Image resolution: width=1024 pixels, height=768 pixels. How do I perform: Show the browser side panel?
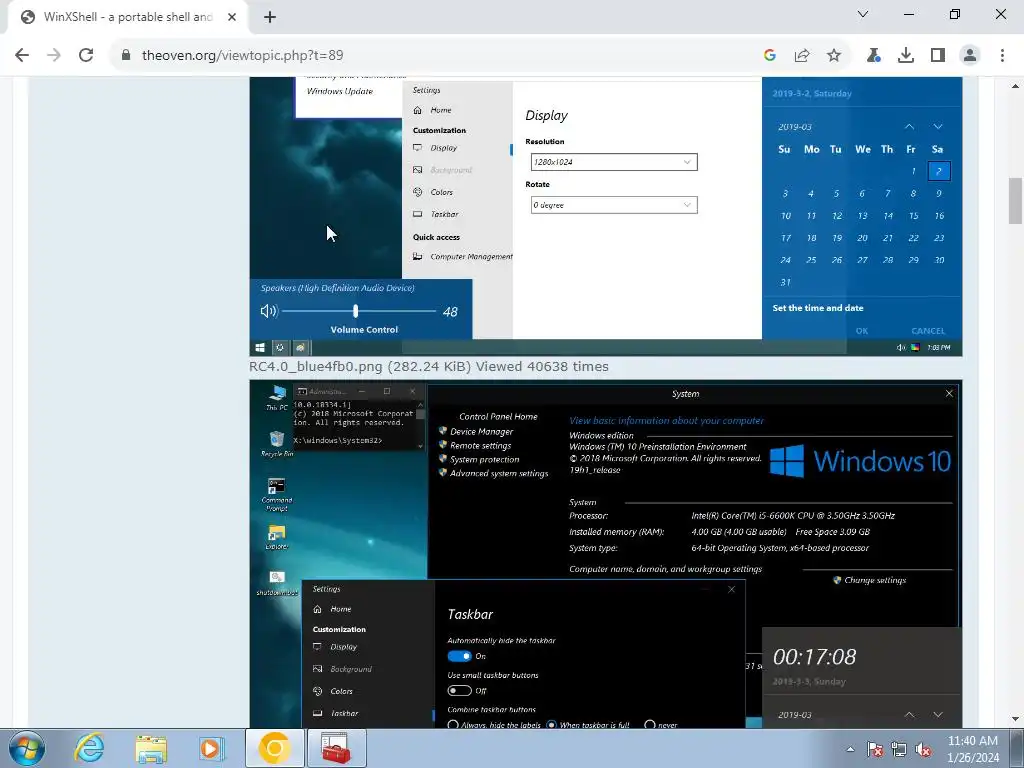(938, 56)
